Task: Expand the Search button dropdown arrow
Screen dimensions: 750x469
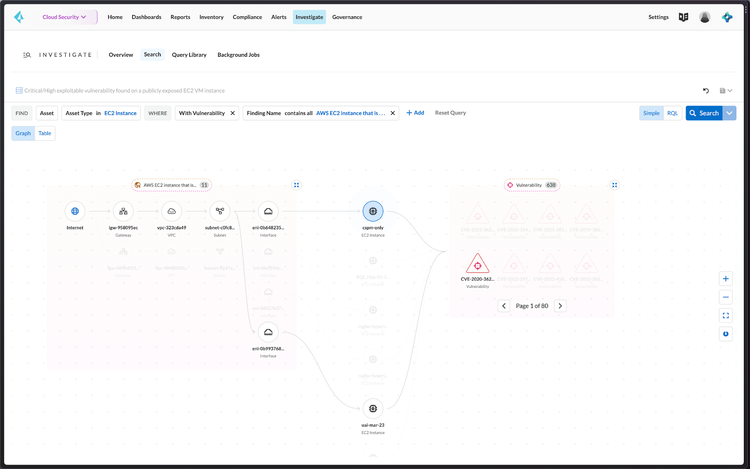Action: (729, 113)
